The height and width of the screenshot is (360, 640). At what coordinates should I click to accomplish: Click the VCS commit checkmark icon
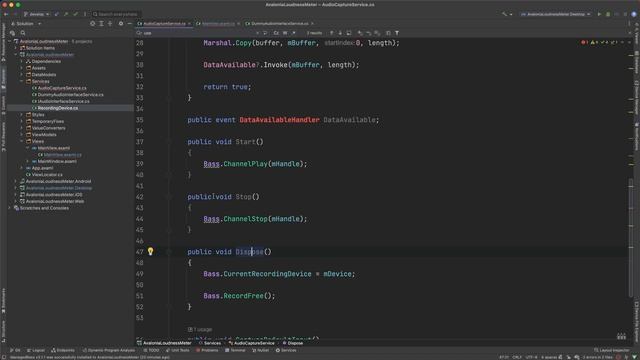pyautogui.click(x=75, y=14)
